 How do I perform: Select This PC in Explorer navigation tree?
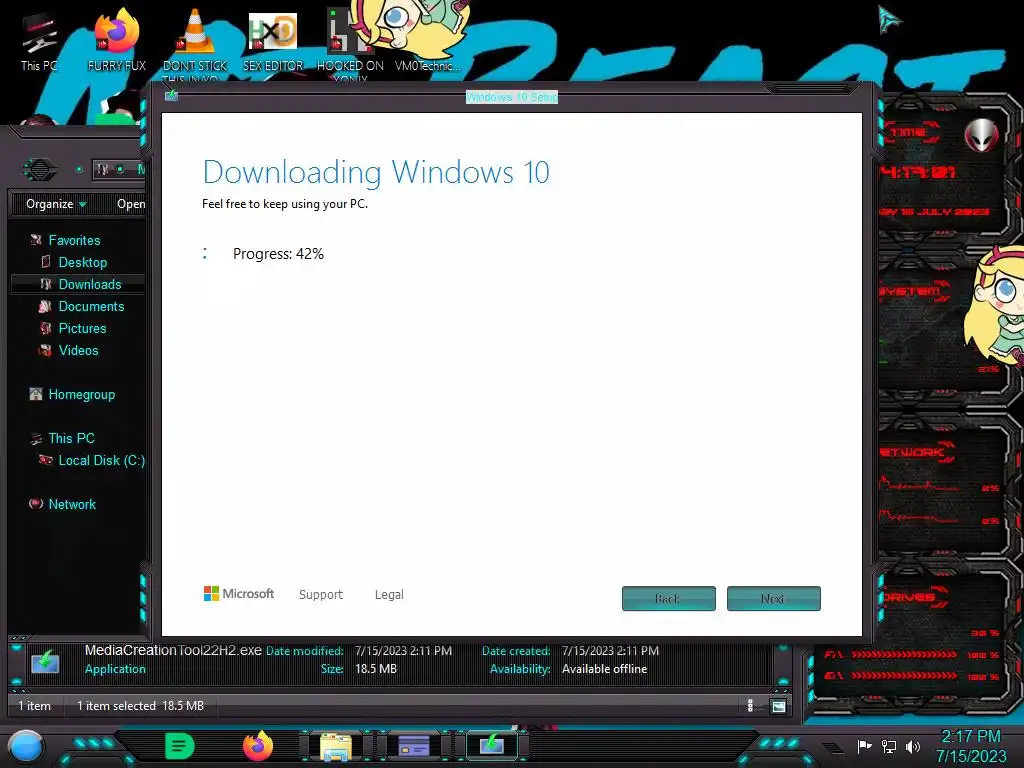(72, 438)
